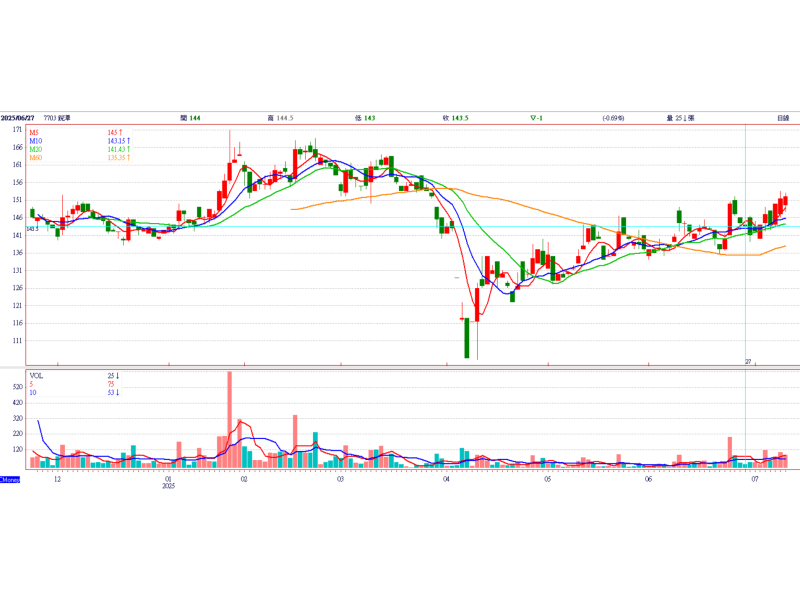
Task: Click the 07 month axis label
Action: [x=755, y=479]
